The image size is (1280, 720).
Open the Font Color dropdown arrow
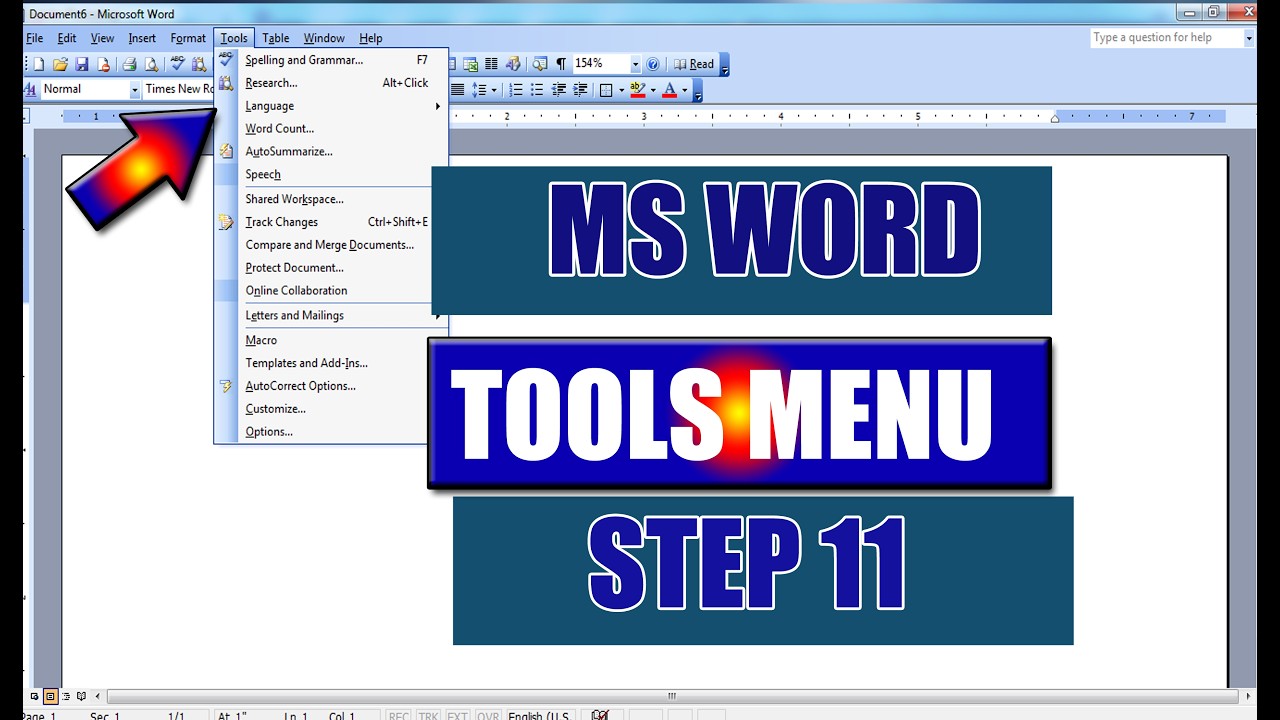[x=685, y=90]
